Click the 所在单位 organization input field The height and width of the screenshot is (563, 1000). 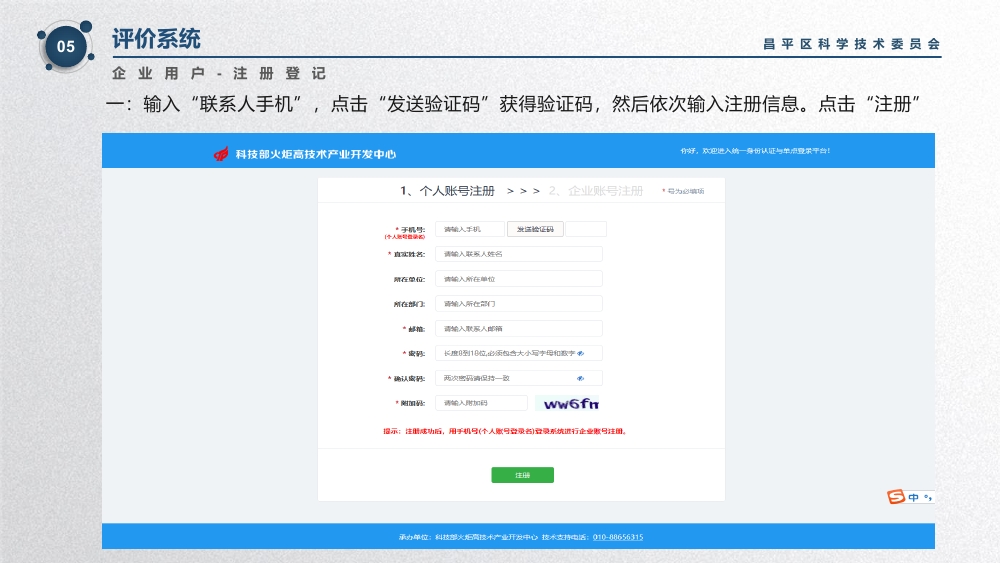pos(518,279)
